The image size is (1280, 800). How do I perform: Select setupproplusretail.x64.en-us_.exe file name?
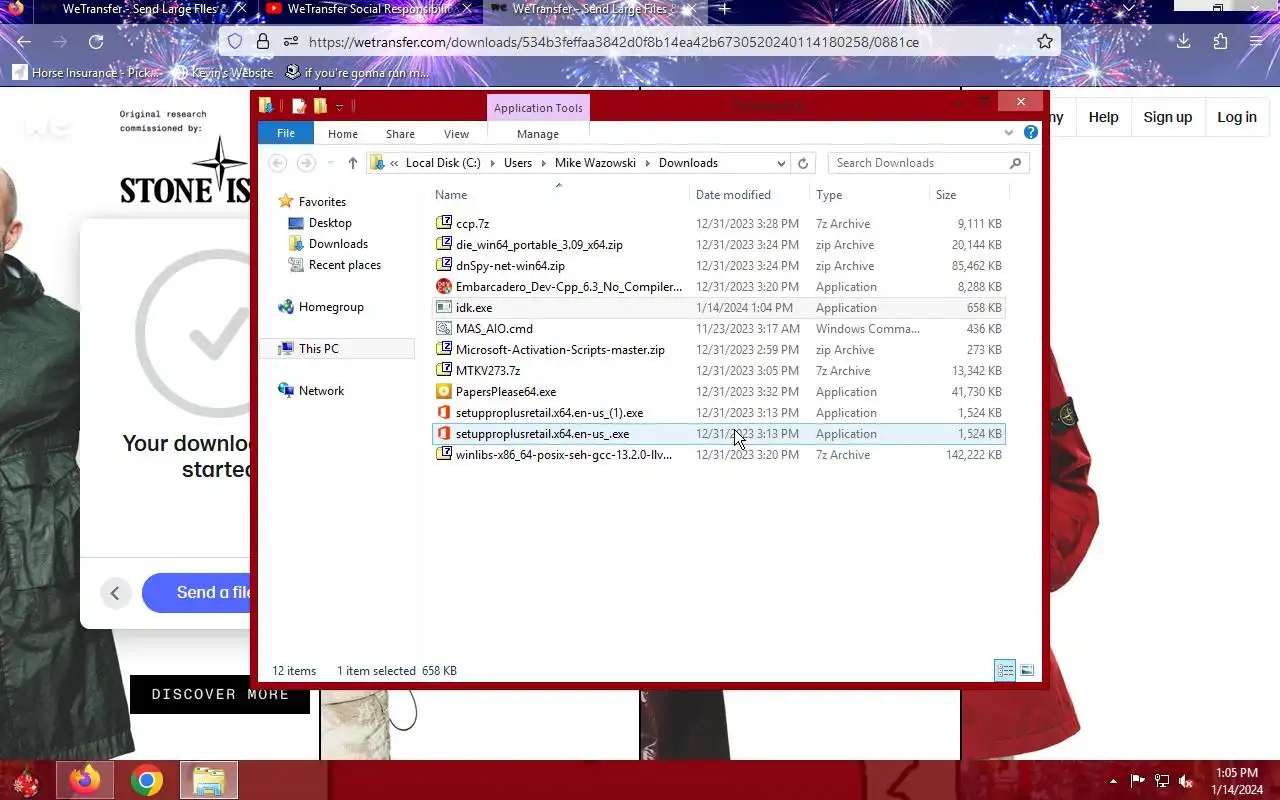click(542, 434)
